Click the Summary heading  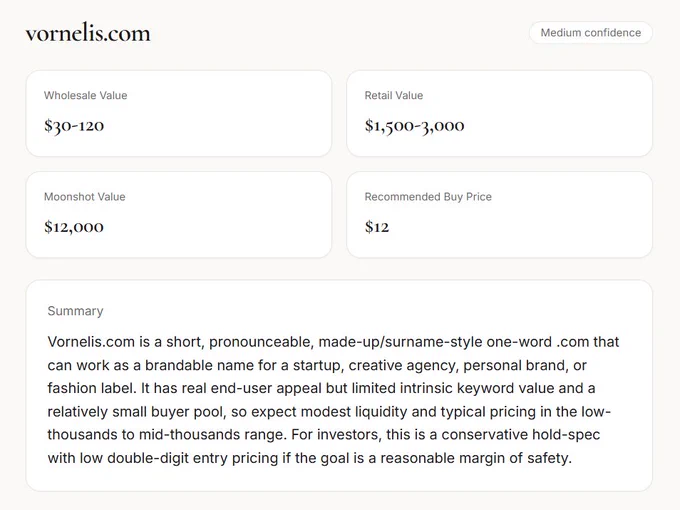pyautogui.click(x=75, y=311)
